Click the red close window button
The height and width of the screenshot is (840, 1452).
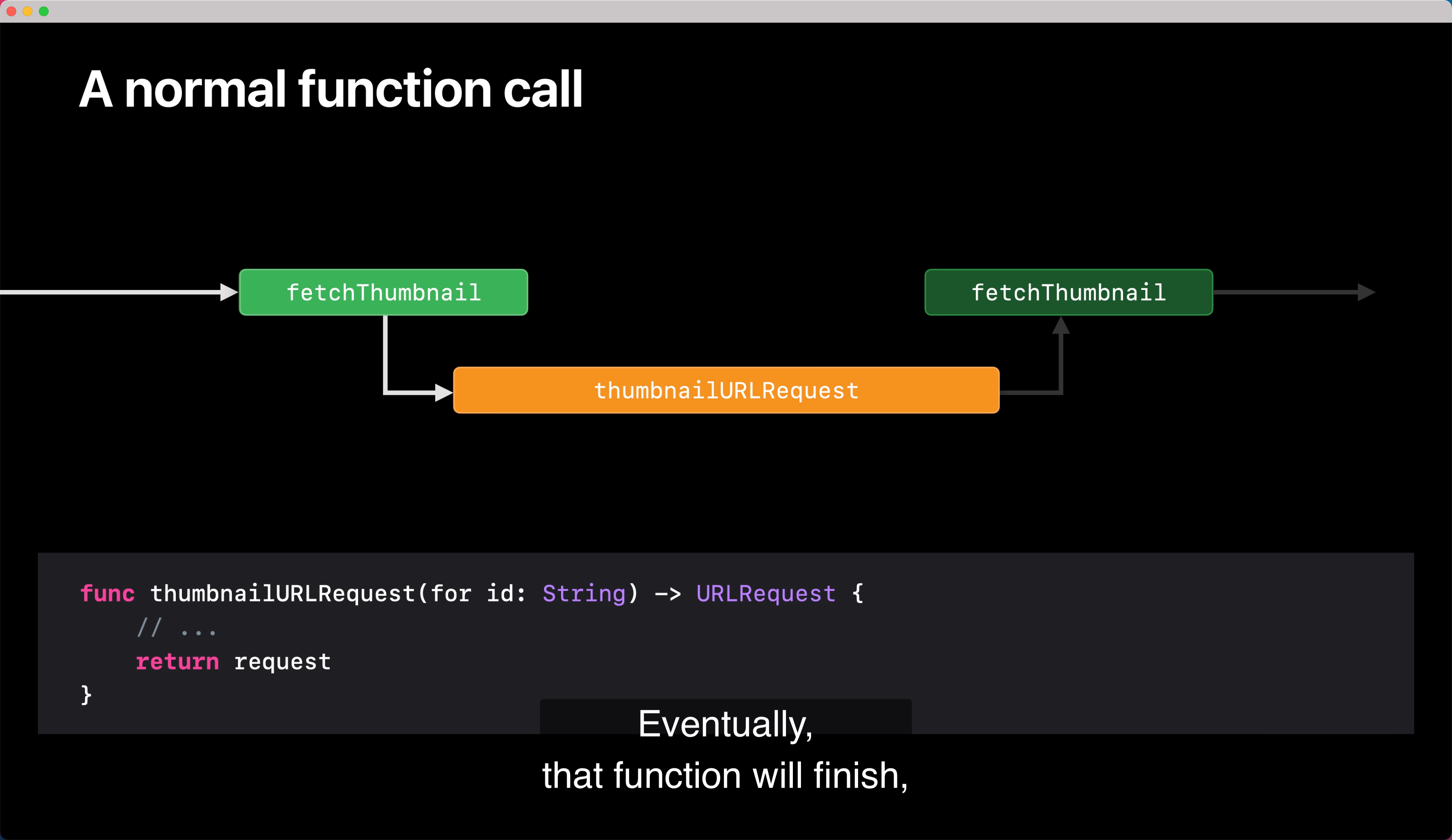(11, 11)
